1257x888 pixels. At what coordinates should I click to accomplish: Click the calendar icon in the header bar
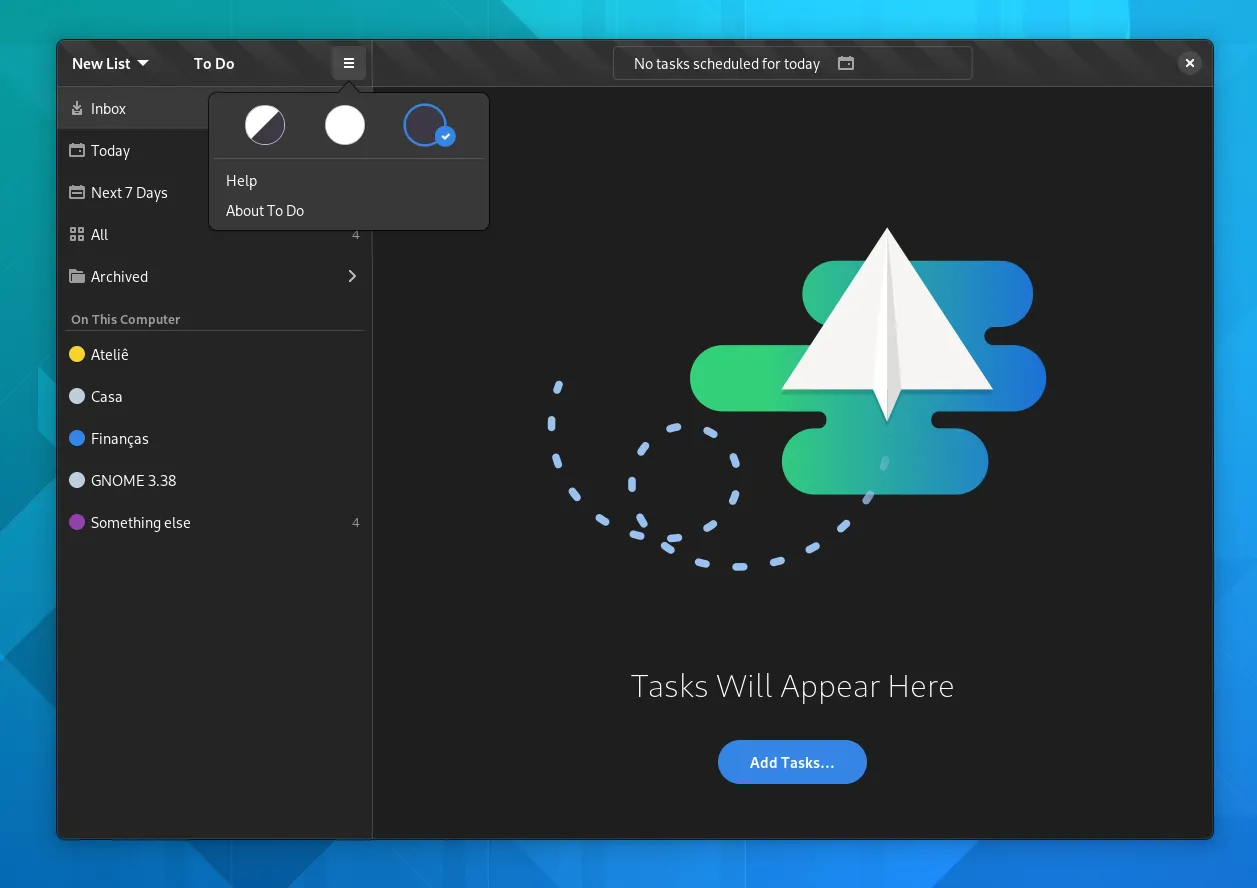(846, 63)
